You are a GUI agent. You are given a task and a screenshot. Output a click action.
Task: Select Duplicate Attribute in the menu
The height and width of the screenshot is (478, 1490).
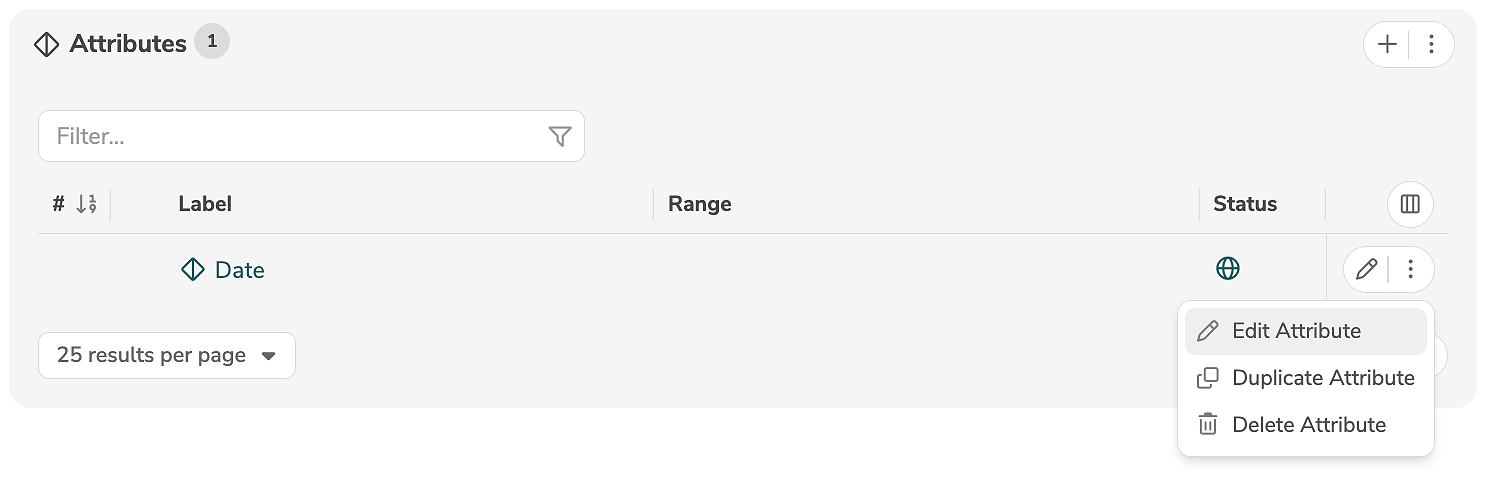point(1322,378)
